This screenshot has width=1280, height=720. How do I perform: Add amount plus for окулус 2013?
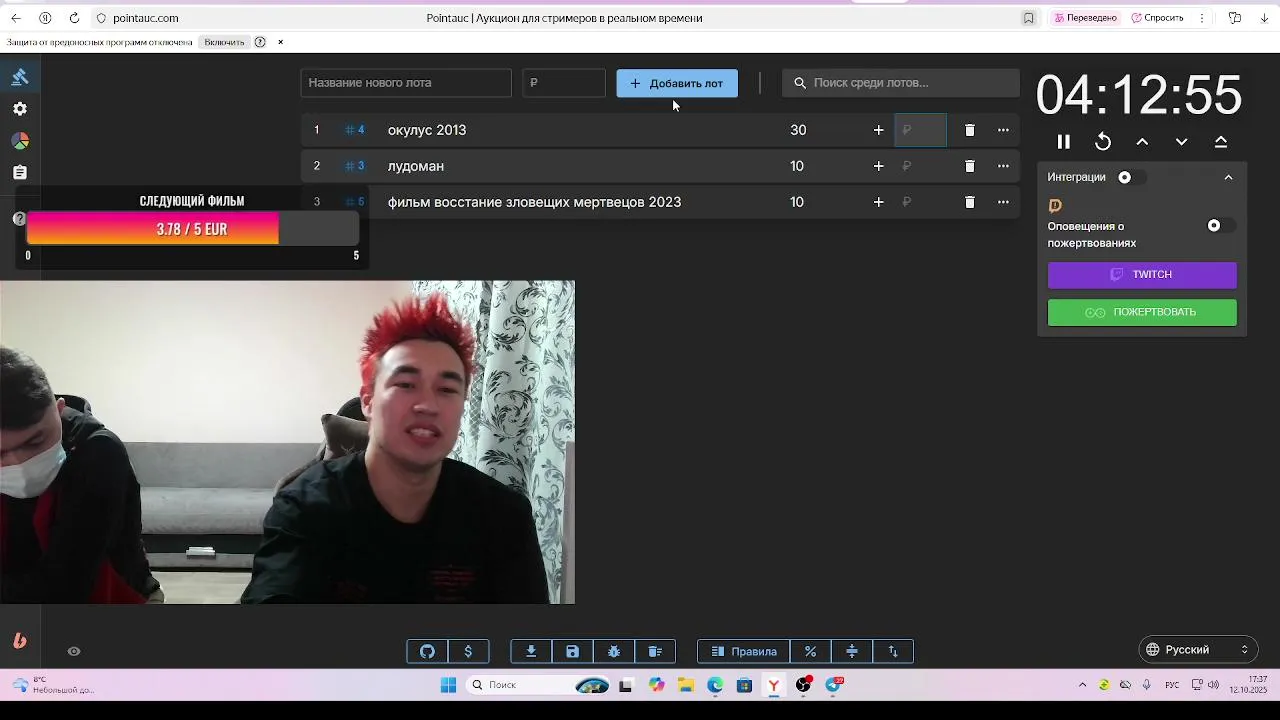[x=878, y=130]
